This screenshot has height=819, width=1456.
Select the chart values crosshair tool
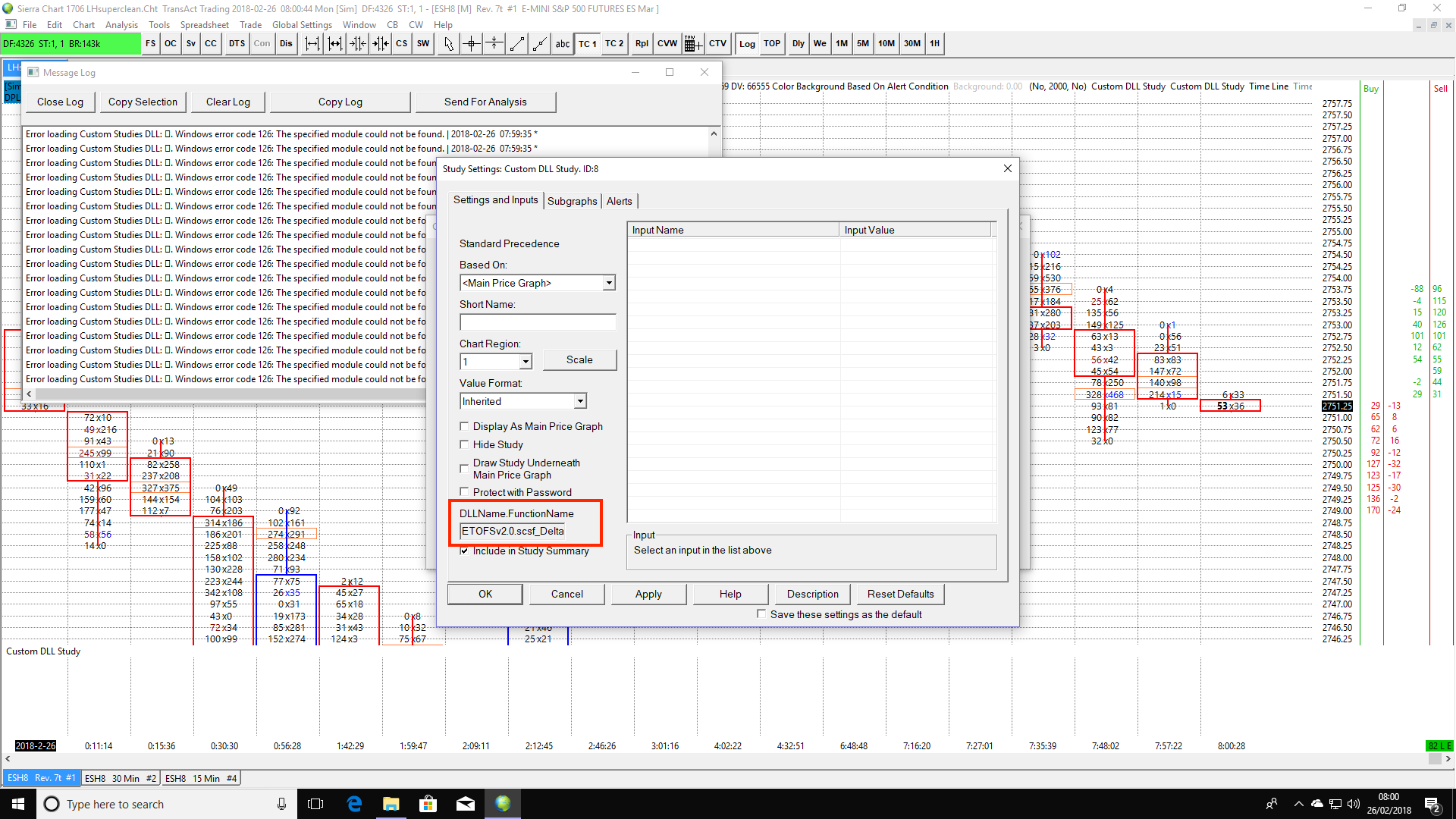pyautogui.click(x=471, y=43)
